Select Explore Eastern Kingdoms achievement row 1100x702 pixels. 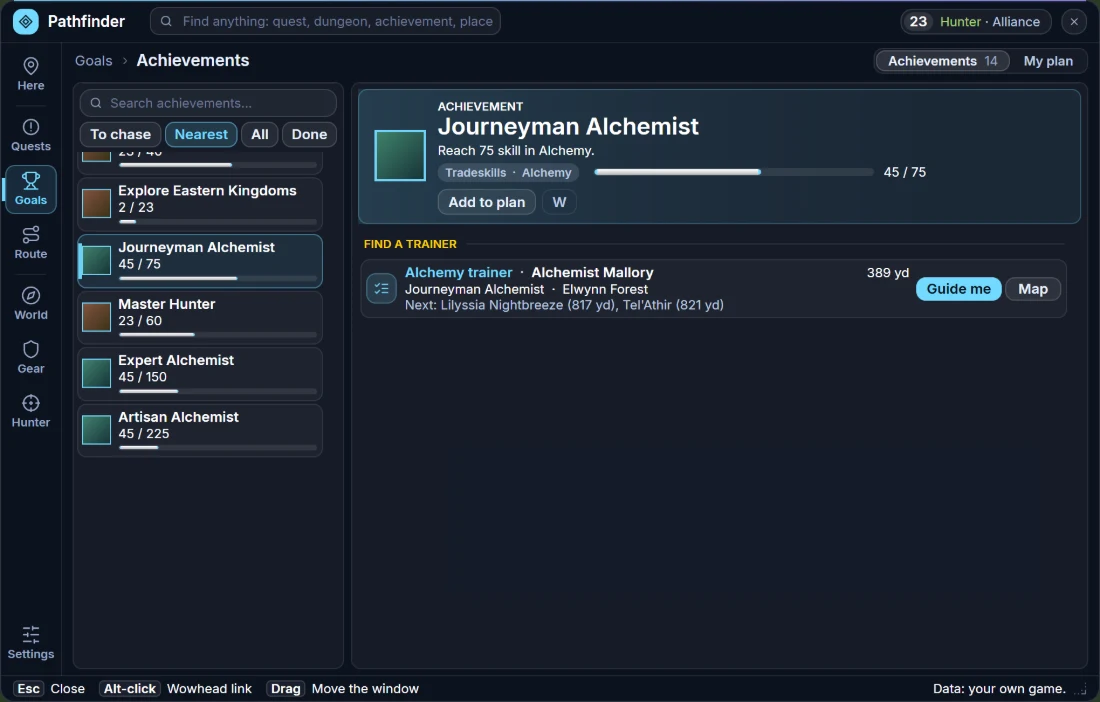pyautogui.click(x=200, y=204)
